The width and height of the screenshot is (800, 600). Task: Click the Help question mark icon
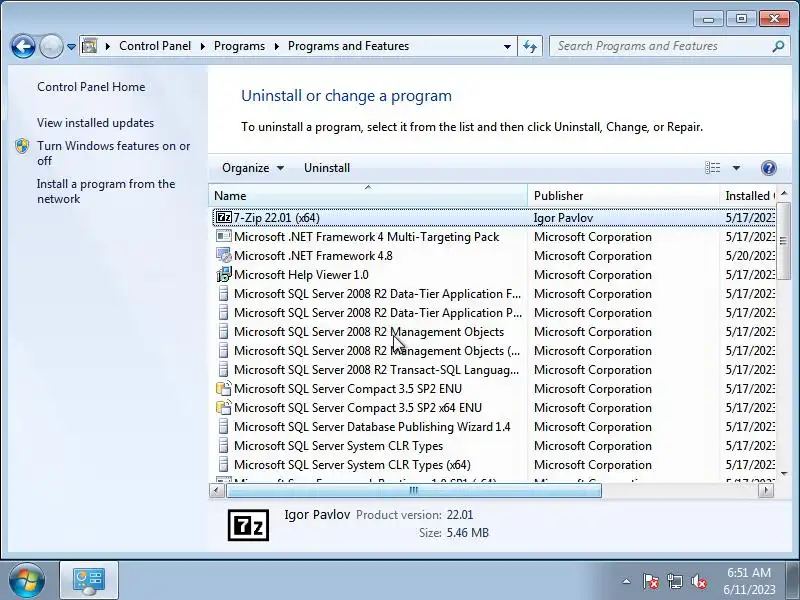[769, 167]
